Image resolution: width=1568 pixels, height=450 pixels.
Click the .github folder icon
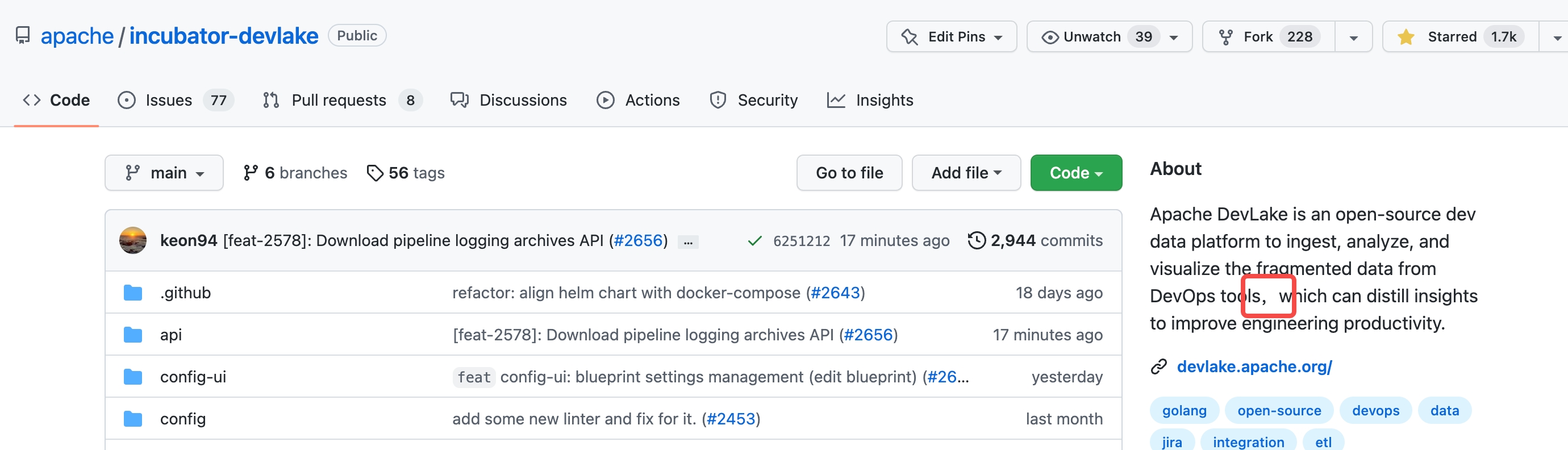(133, 293)
